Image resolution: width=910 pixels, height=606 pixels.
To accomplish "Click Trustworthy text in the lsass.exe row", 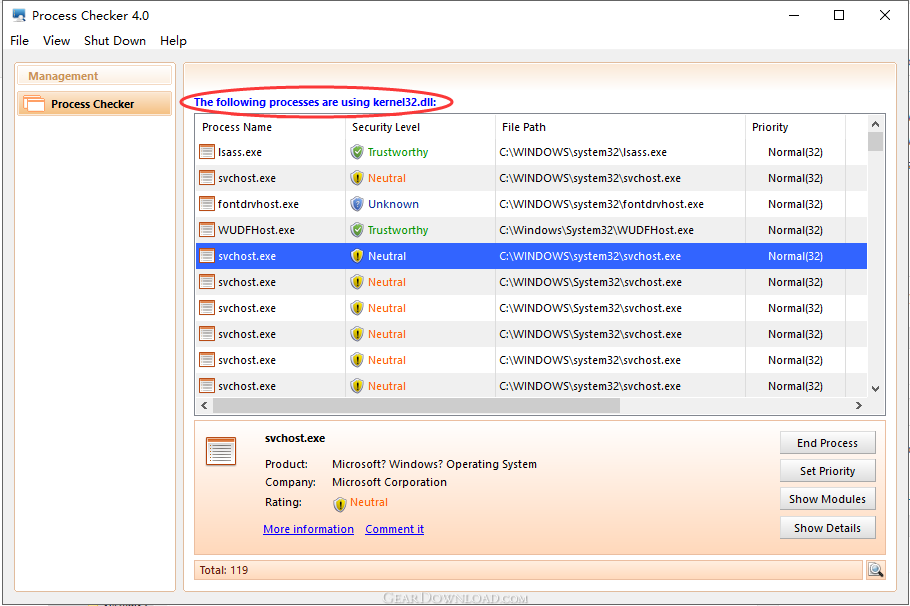I will 398,152.
